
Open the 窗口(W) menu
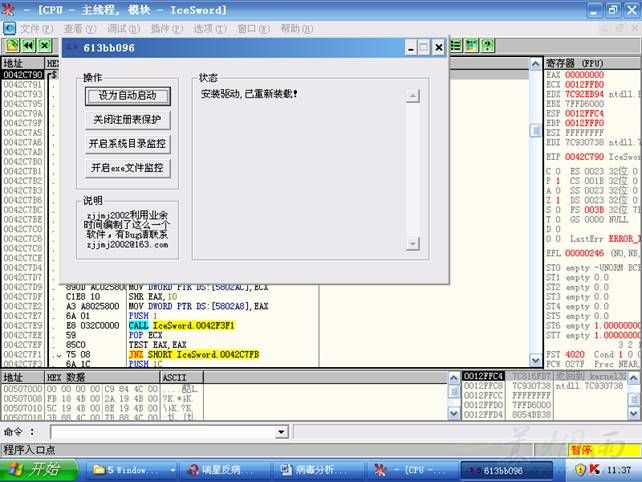click(x=253, y=29)
